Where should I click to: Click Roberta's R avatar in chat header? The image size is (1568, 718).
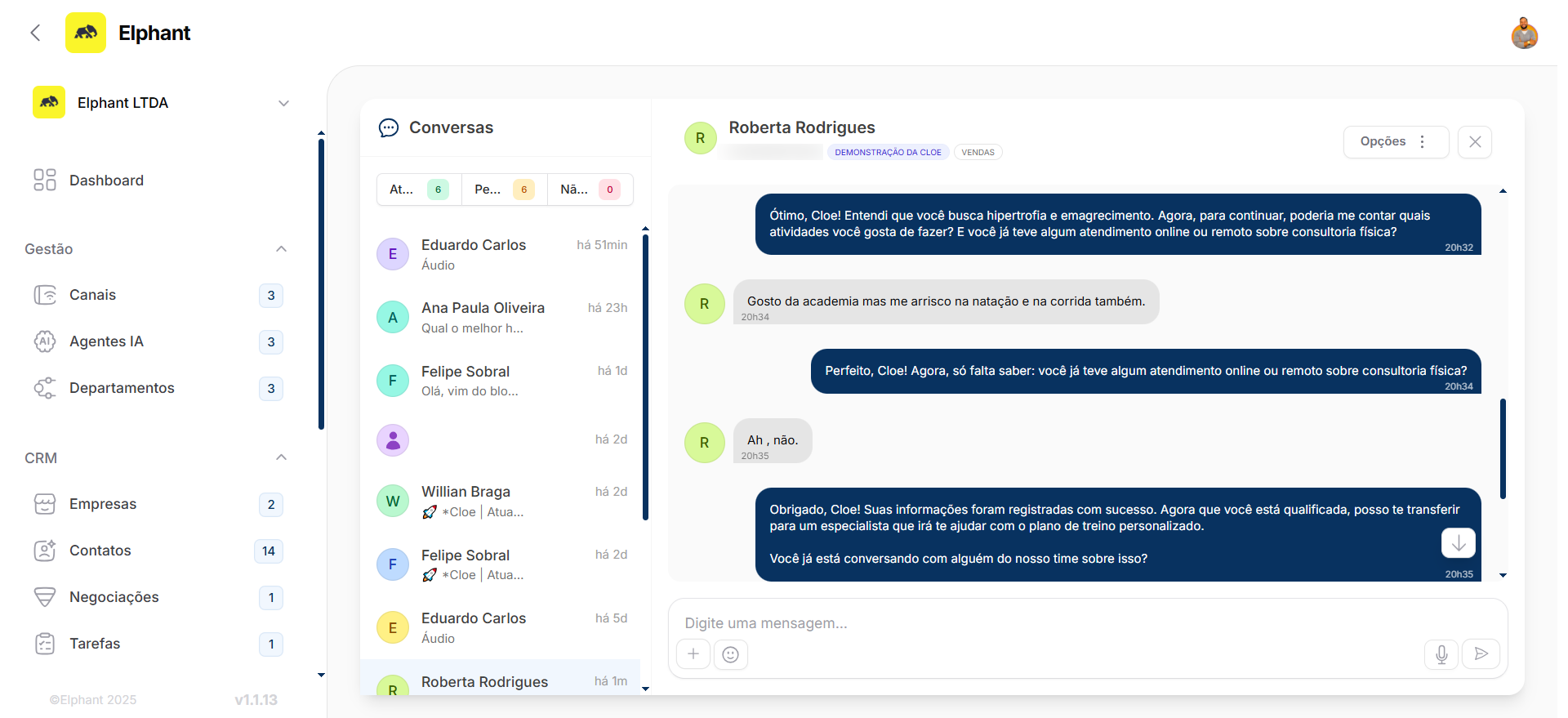[x=700, y=138]
